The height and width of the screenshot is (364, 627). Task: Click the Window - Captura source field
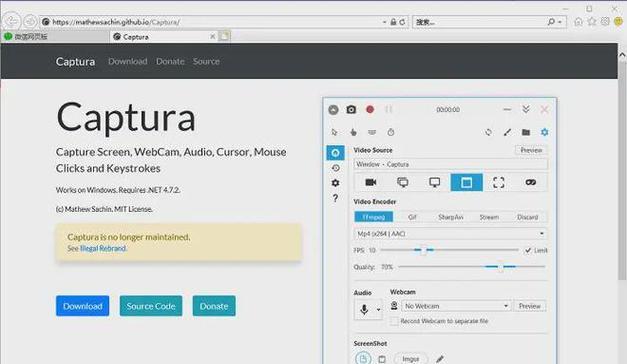coord(450,164)
